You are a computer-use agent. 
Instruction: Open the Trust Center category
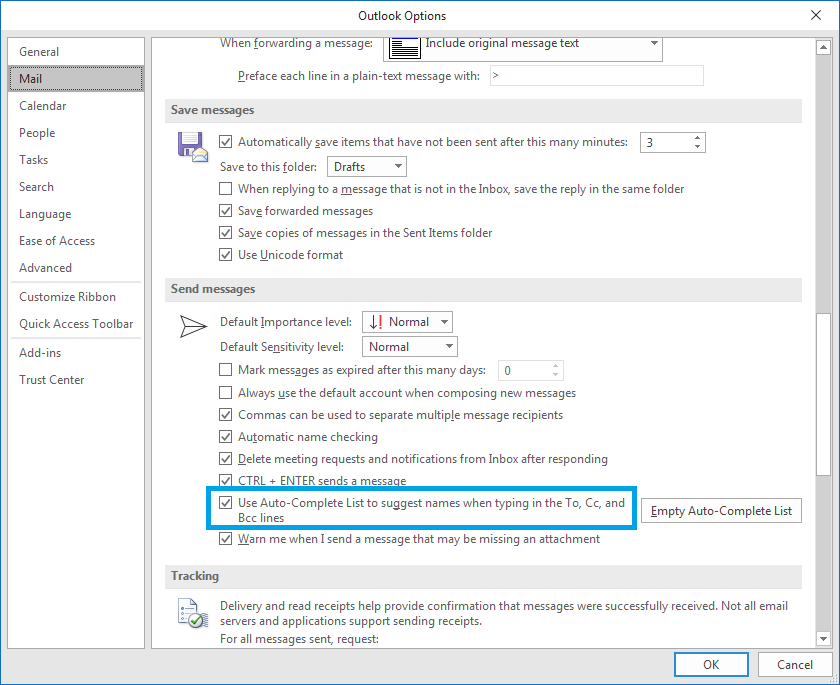click(76, 380)
